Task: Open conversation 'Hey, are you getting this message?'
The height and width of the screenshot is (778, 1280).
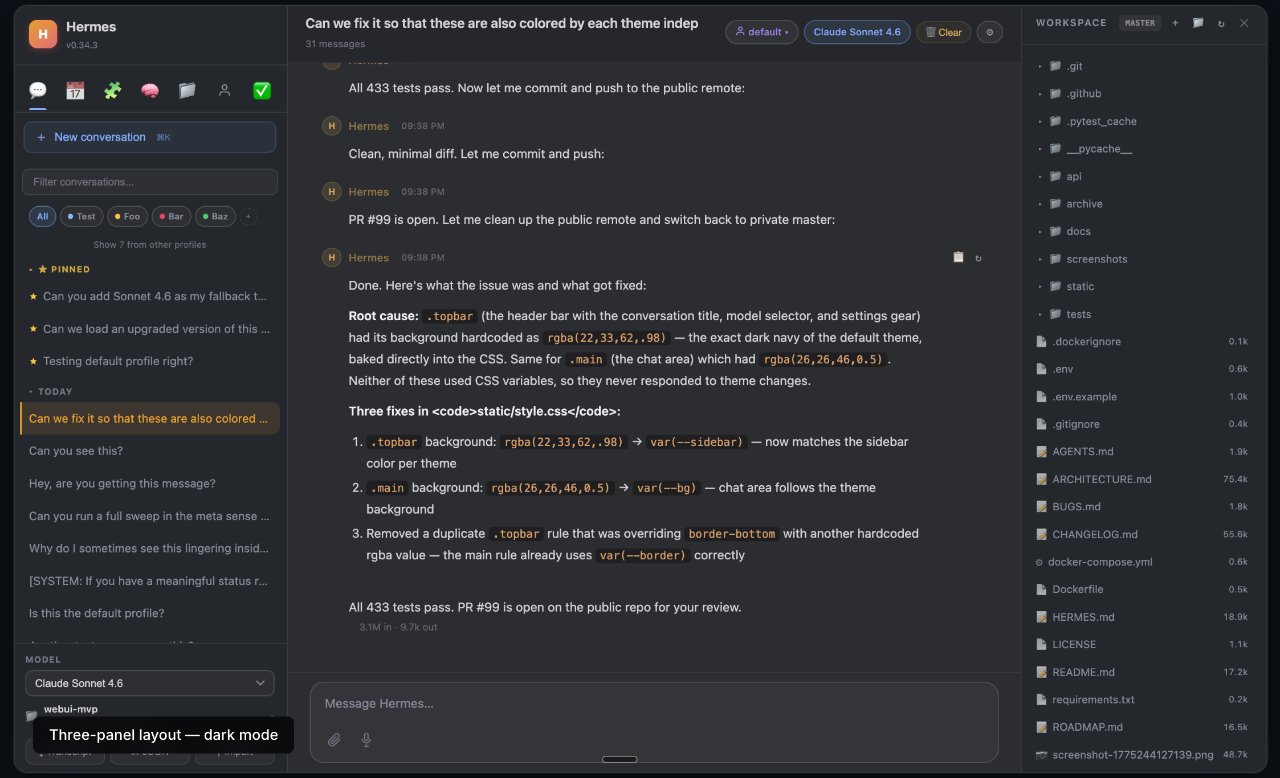Action: coord(150,484)
